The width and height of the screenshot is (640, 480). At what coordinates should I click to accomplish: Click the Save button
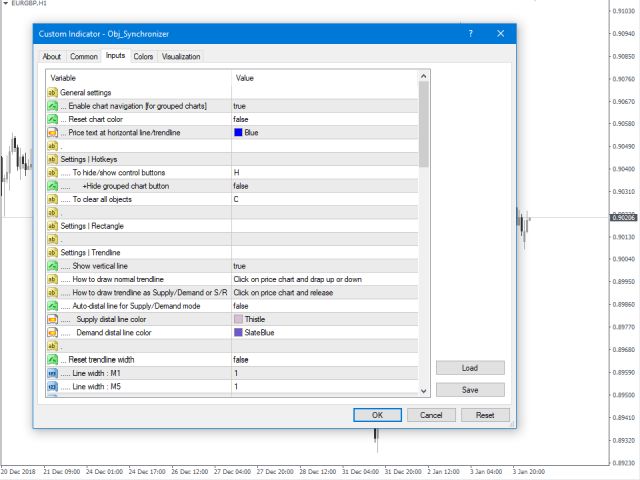point(470,390)
